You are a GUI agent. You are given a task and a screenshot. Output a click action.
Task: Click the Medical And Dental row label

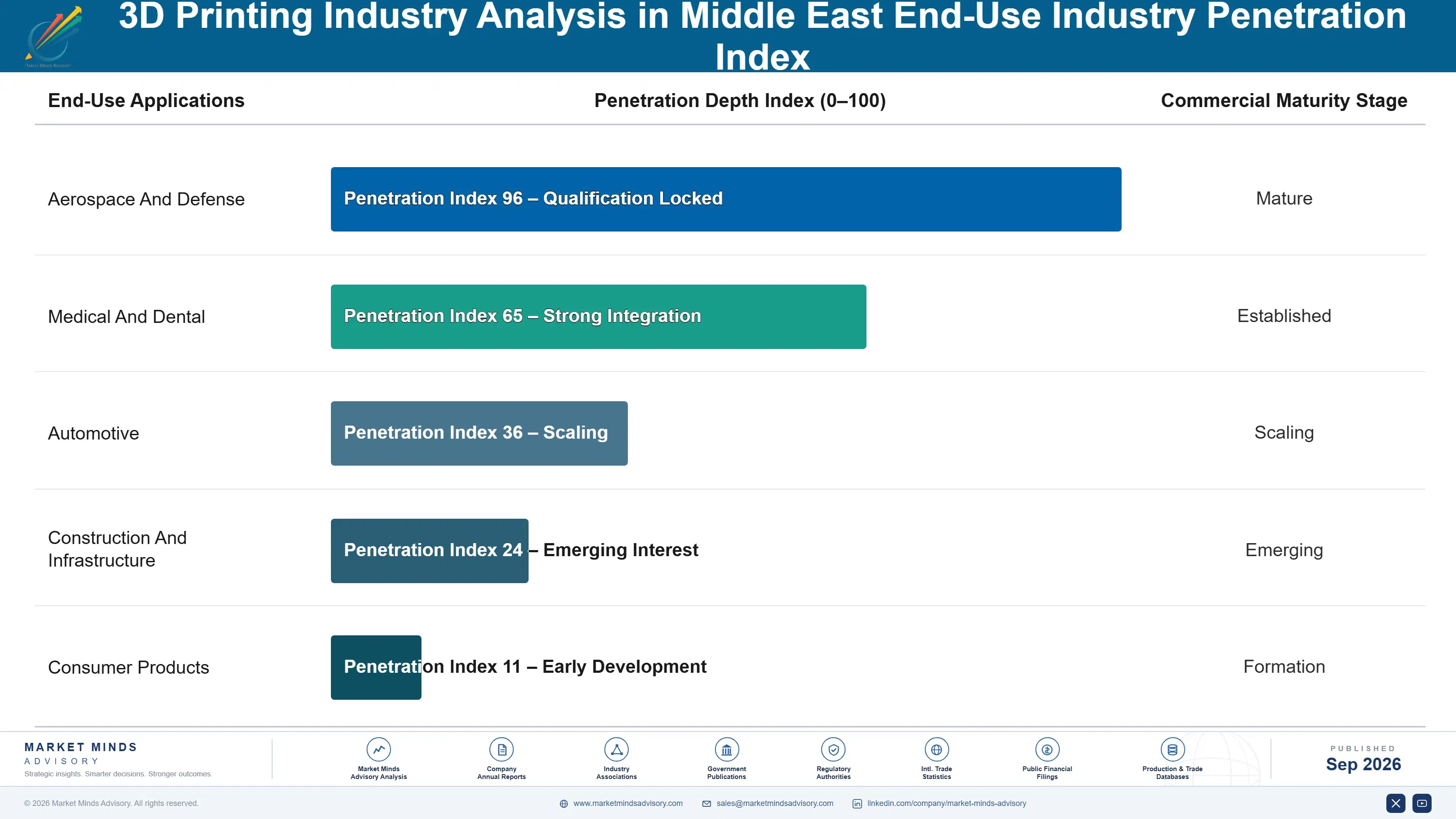click(x=126, y=317)
